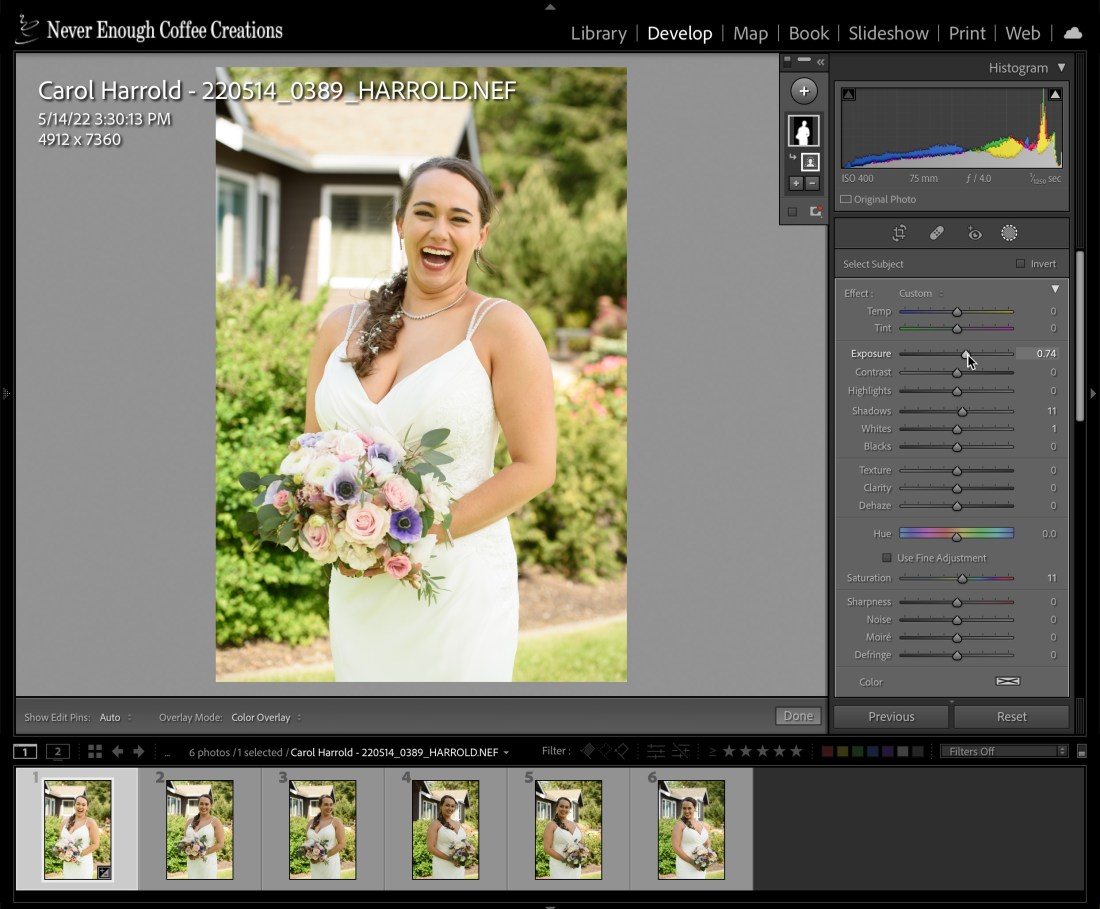Check the Original Photo checkbox
The height and width of the screenshot is (909, 1100).
click(846, 199)
